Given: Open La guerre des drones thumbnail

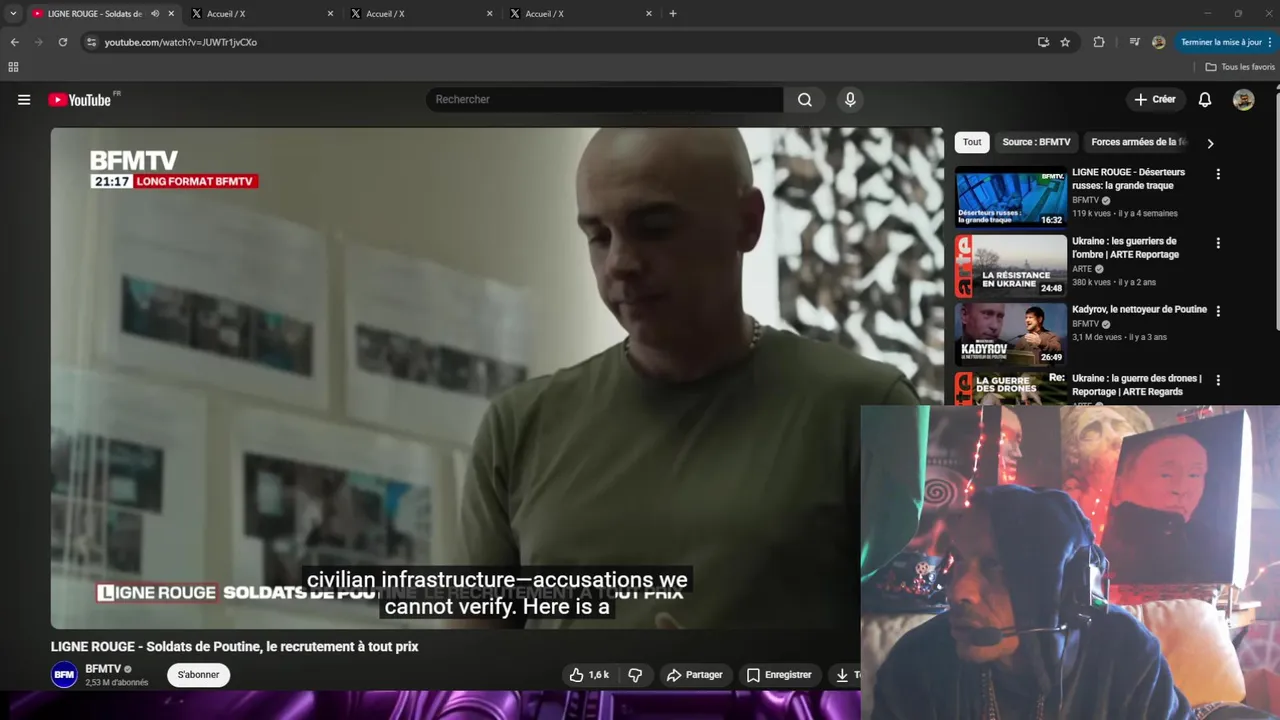Looking at the screenshot, I should 1010,389.
